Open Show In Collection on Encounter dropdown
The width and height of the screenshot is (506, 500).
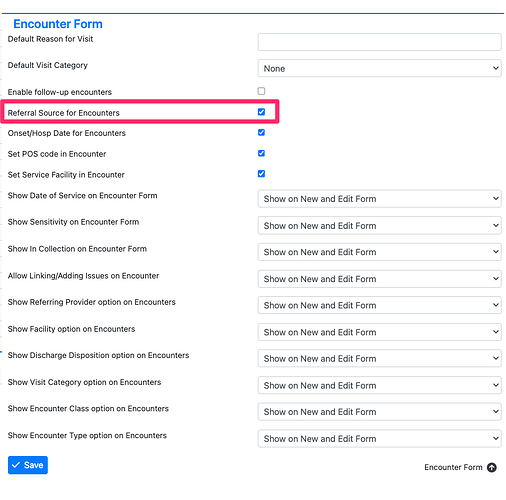379,252
